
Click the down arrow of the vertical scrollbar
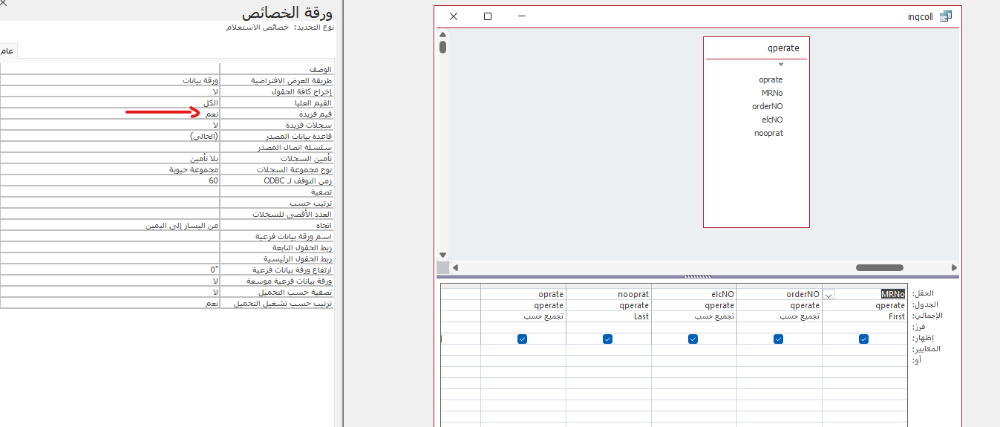442,254
